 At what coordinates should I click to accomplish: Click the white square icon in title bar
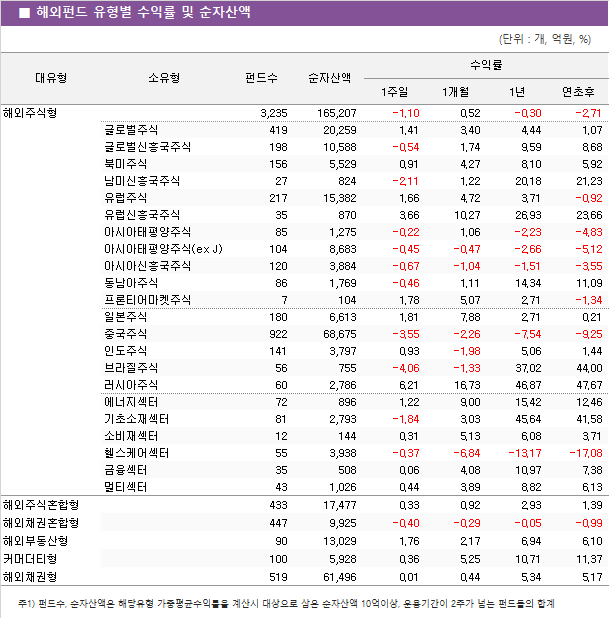click(23, 13)
